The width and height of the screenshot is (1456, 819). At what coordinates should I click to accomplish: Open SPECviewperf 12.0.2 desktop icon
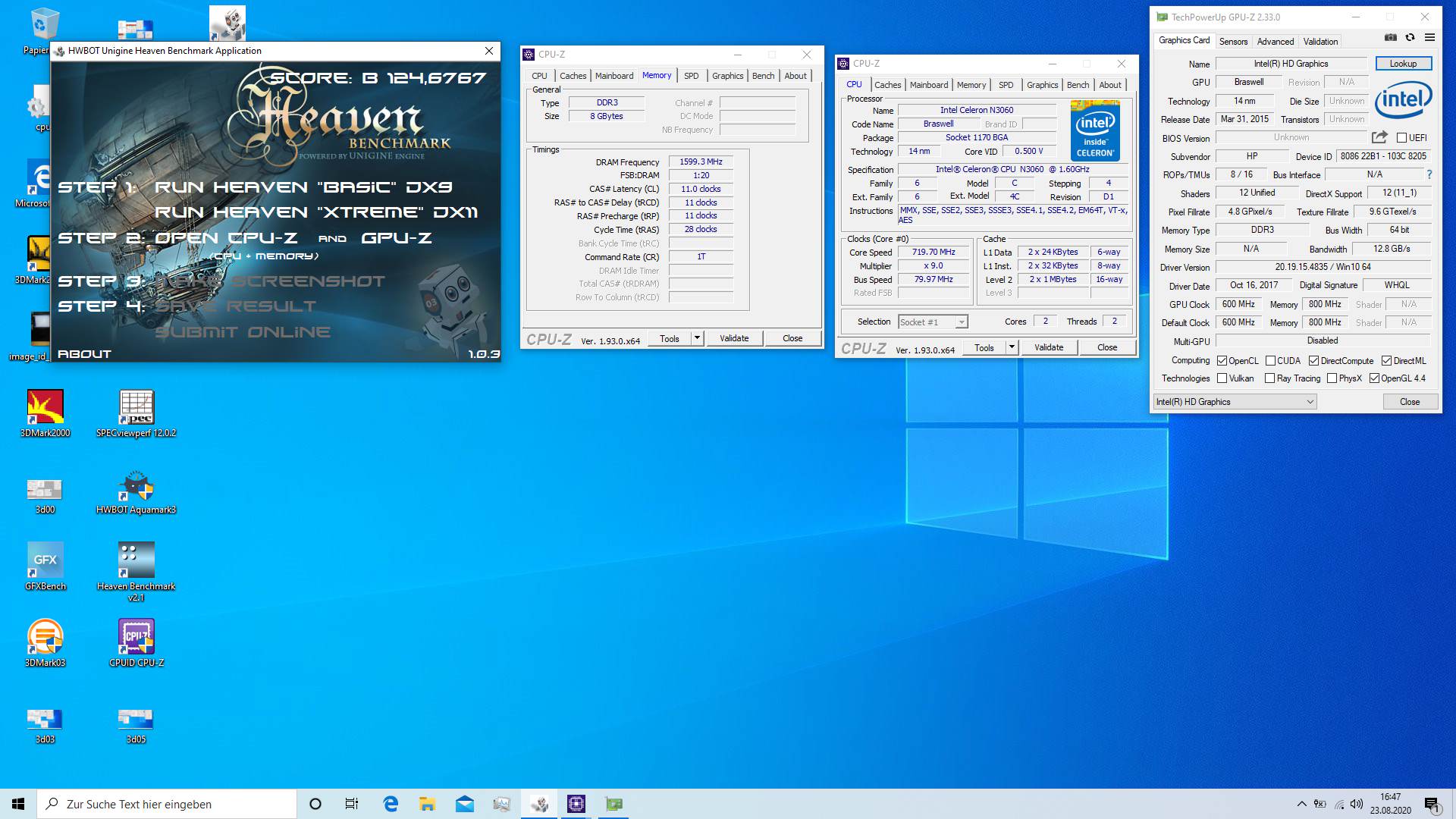click(136, 414)
